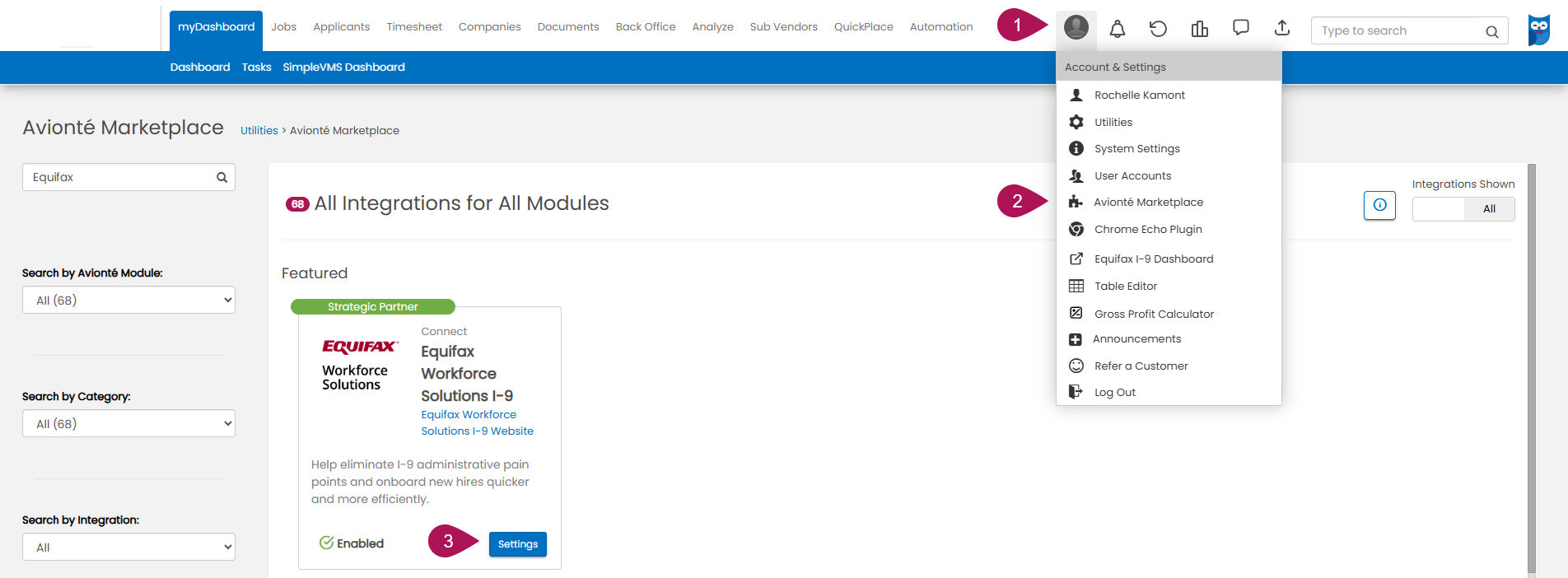This screenshot has width=1568, height=578.
Task: Open the chat speech bubble icon
Action: (1241, 29)
